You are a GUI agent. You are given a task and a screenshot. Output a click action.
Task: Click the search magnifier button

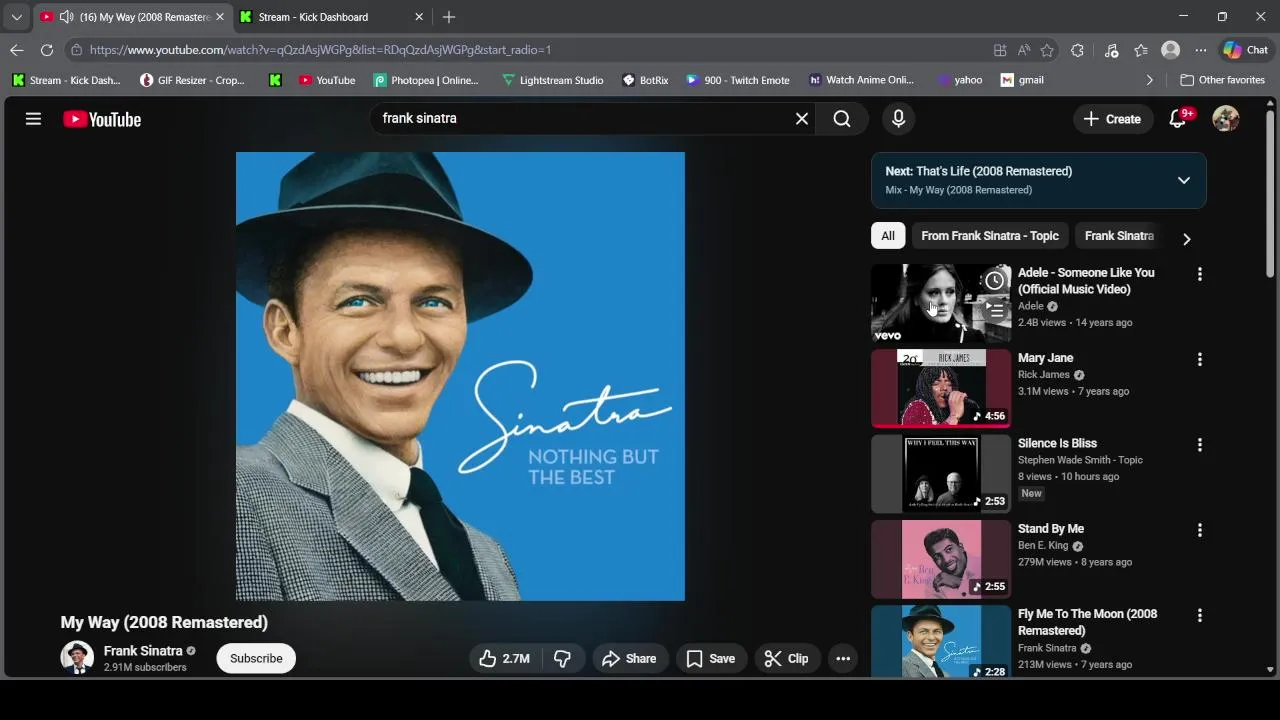pos(842,119)
